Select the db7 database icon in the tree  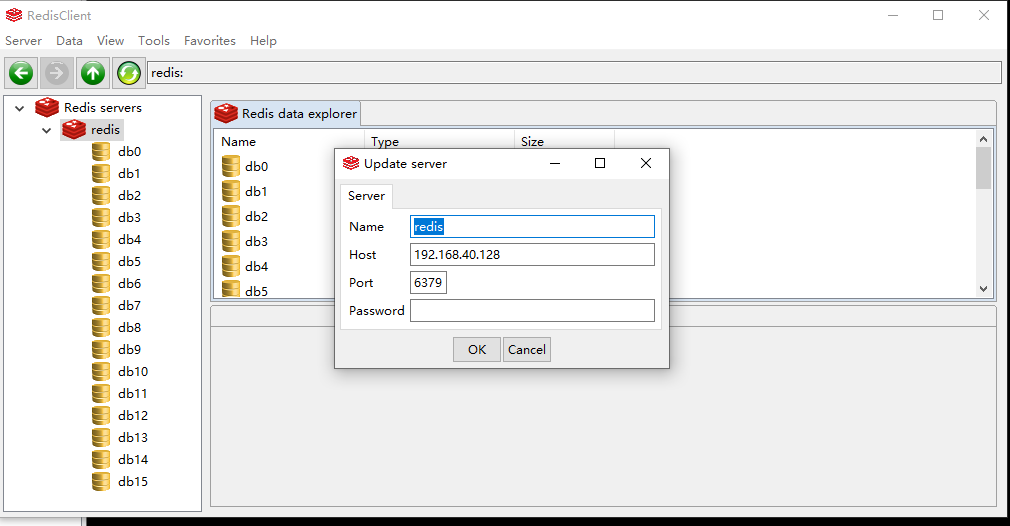101,305
